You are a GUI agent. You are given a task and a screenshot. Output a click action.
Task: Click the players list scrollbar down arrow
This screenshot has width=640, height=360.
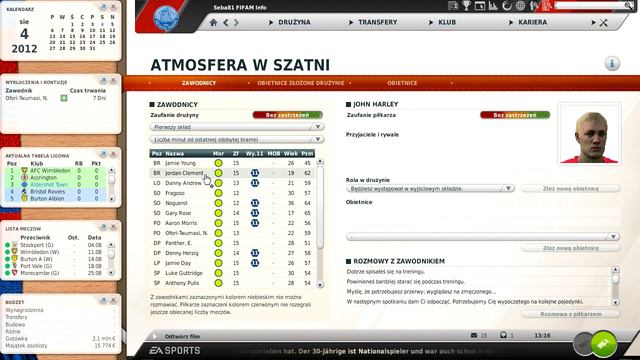pos(320,285)
